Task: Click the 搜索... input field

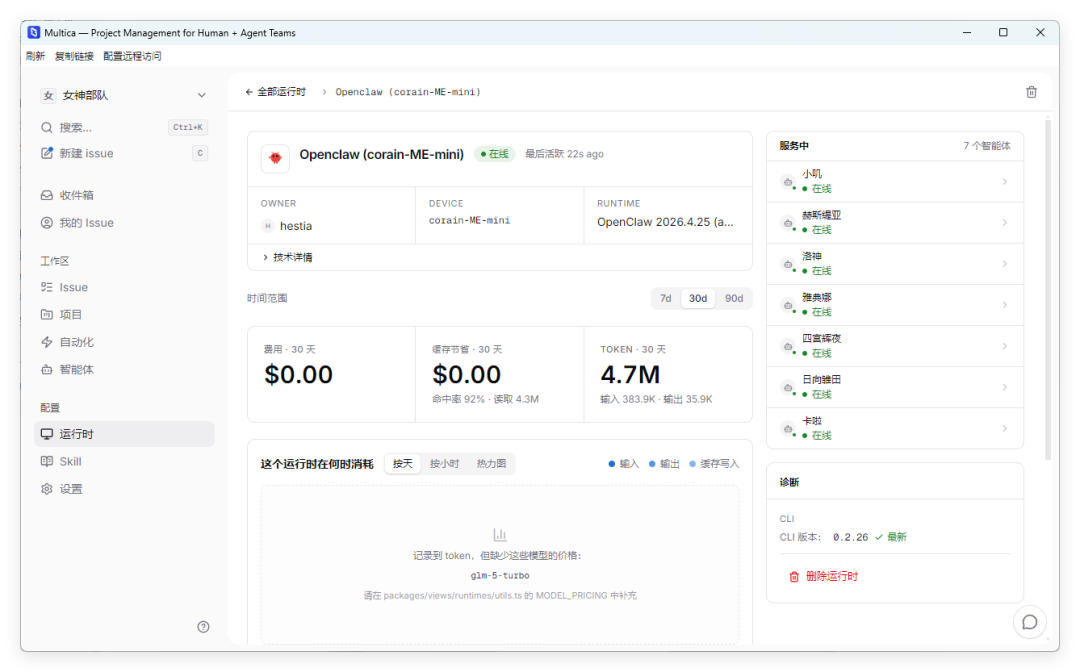Action: [124, 127]
